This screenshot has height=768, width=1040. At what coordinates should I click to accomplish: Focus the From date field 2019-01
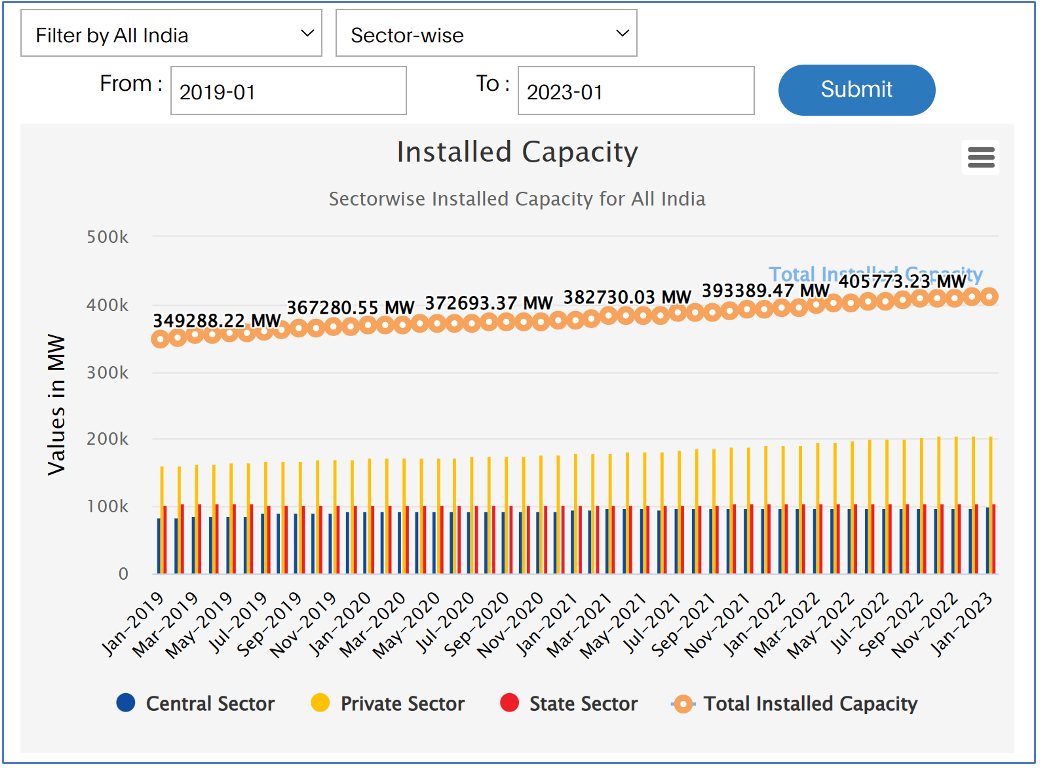pos(288,91)
